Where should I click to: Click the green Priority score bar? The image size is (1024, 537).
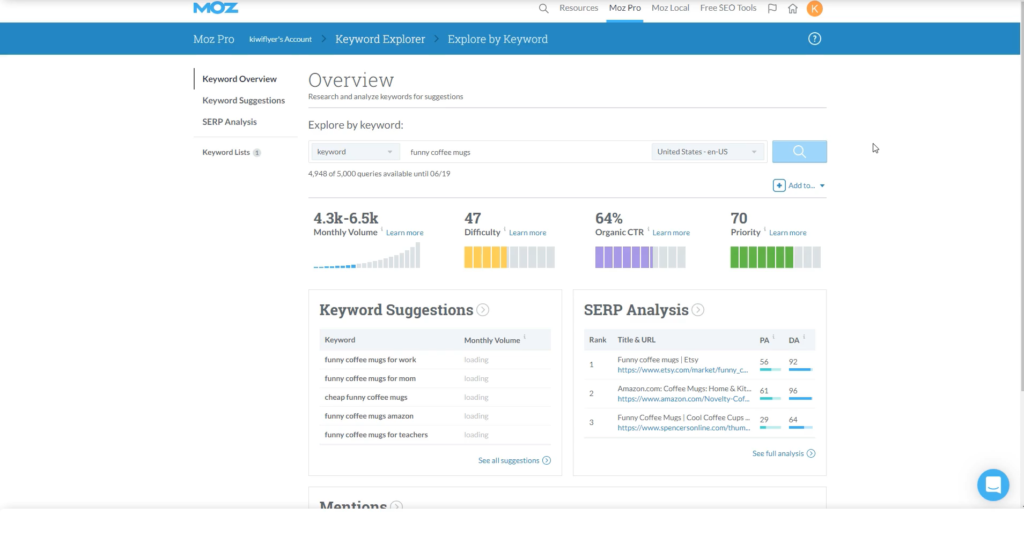tap(775, 257)
